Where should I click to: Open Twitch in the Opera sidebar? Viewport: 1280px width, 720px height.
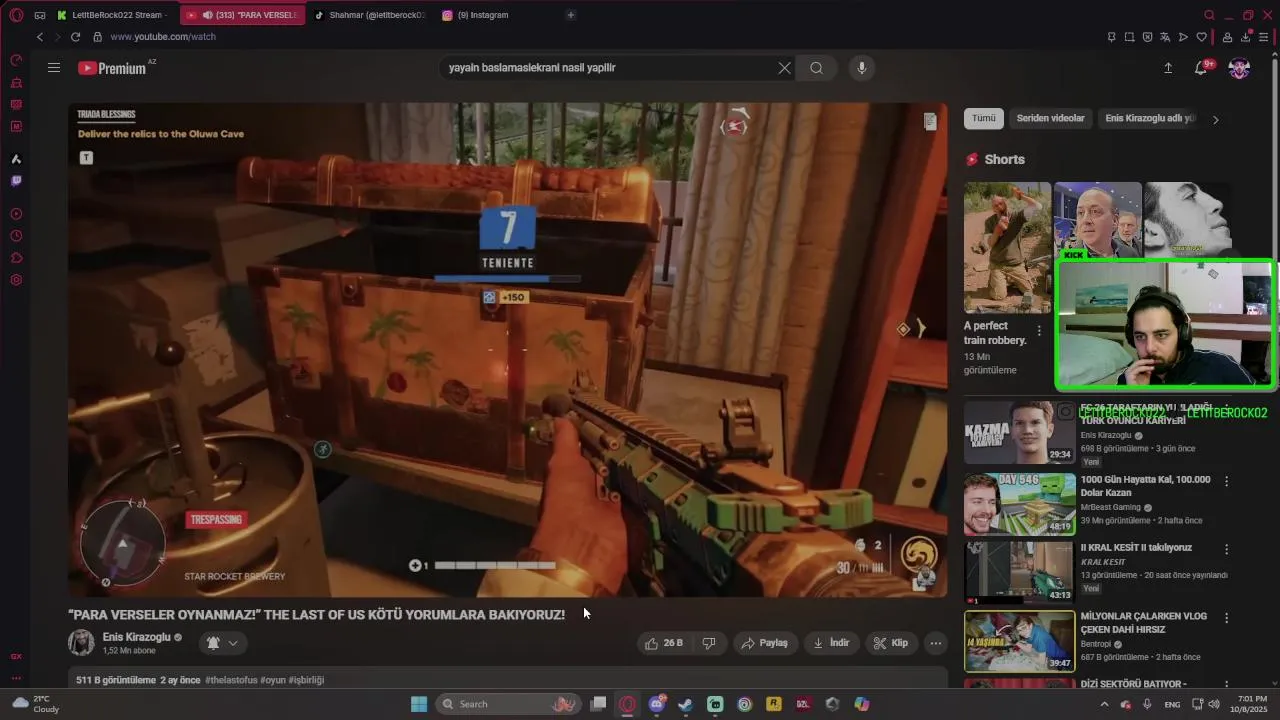tap(16, 181)
